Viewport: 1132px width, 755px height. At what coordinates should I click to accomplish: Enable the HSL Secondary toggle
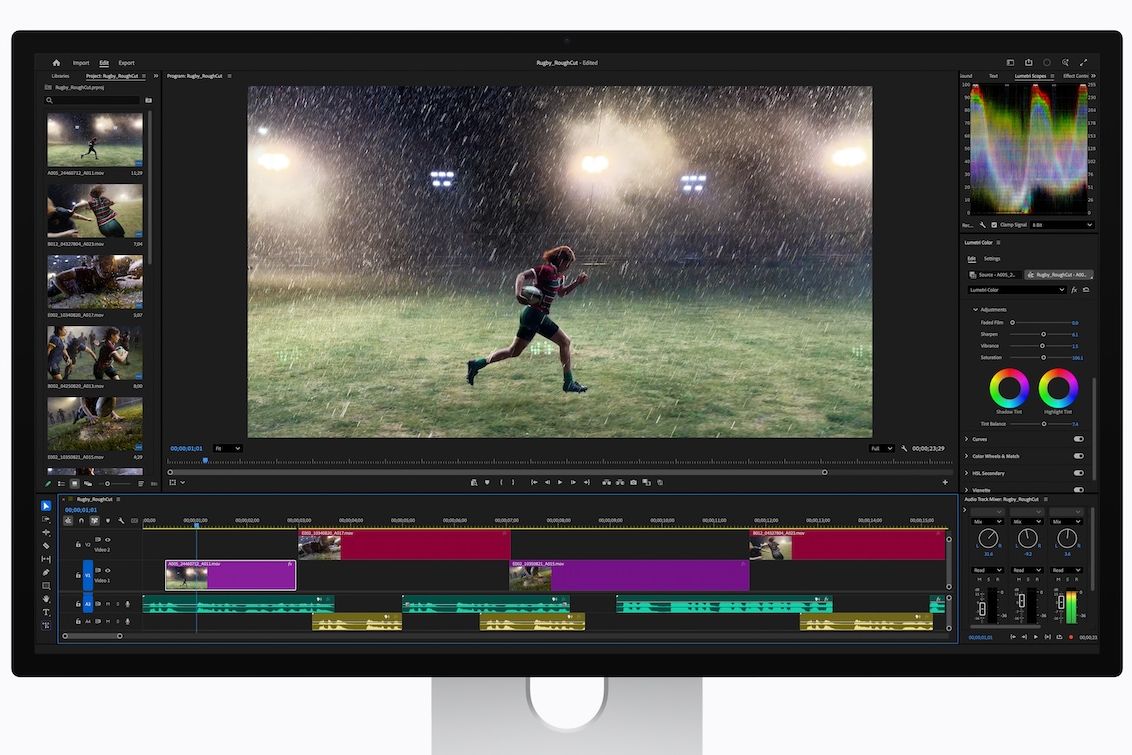tap(1078, 473)
